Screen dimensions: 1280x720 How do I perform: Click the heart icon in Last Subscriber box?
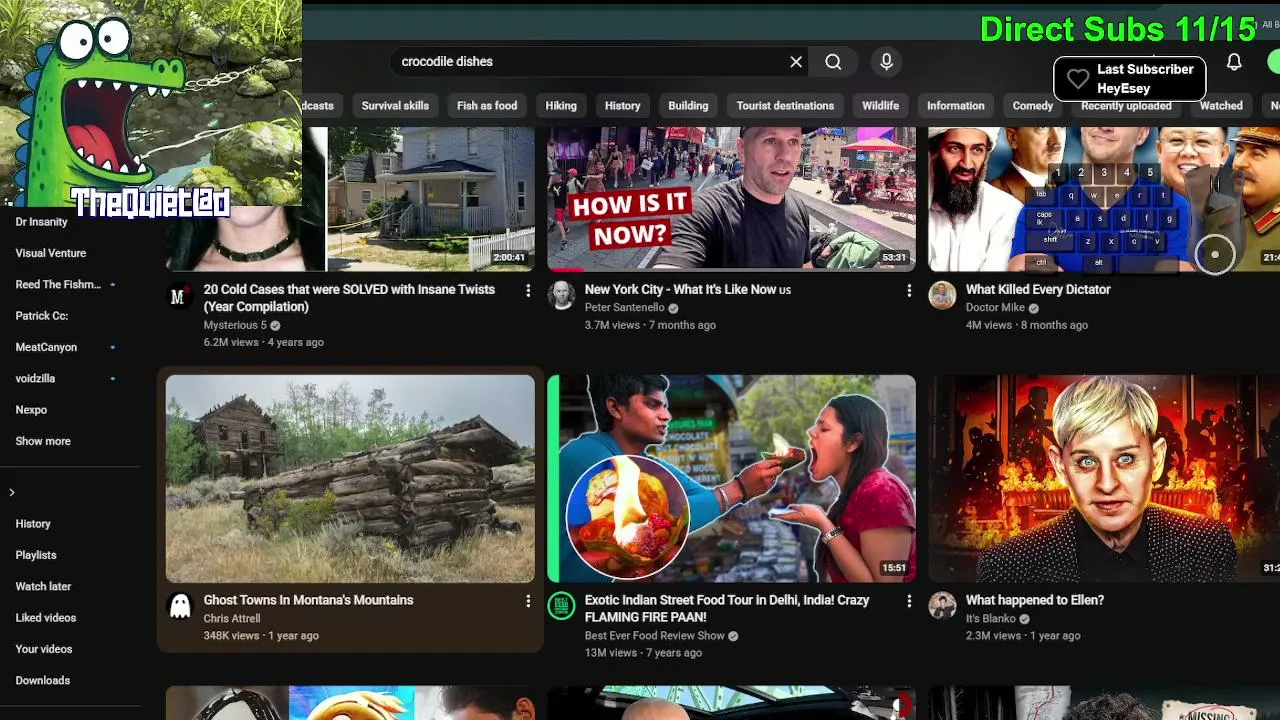pyautogui.click(x=1077, y=79)
